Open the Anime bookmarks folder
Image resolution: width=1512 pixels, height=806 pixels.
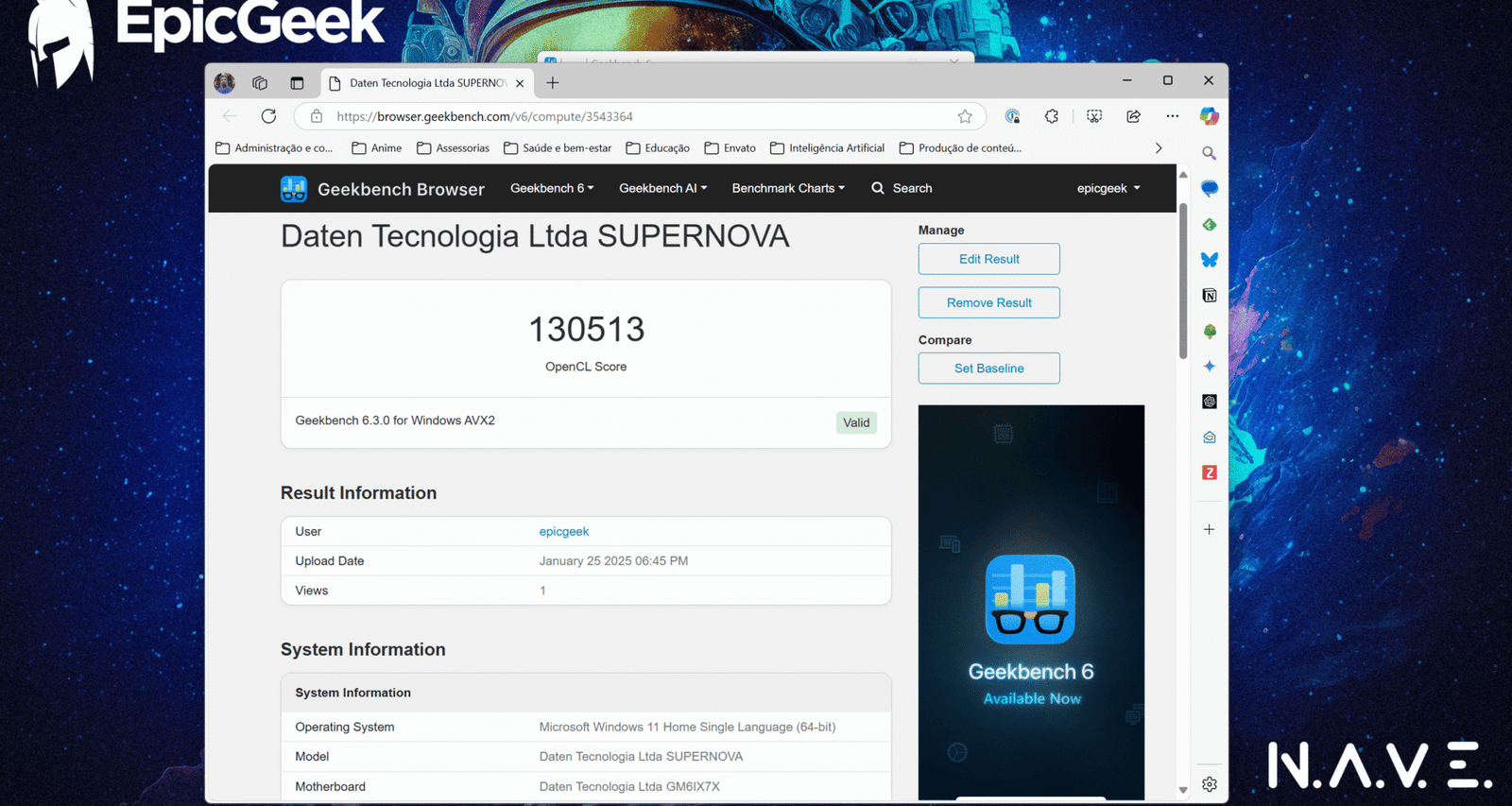pyautogui.click(x=377, y=148)
